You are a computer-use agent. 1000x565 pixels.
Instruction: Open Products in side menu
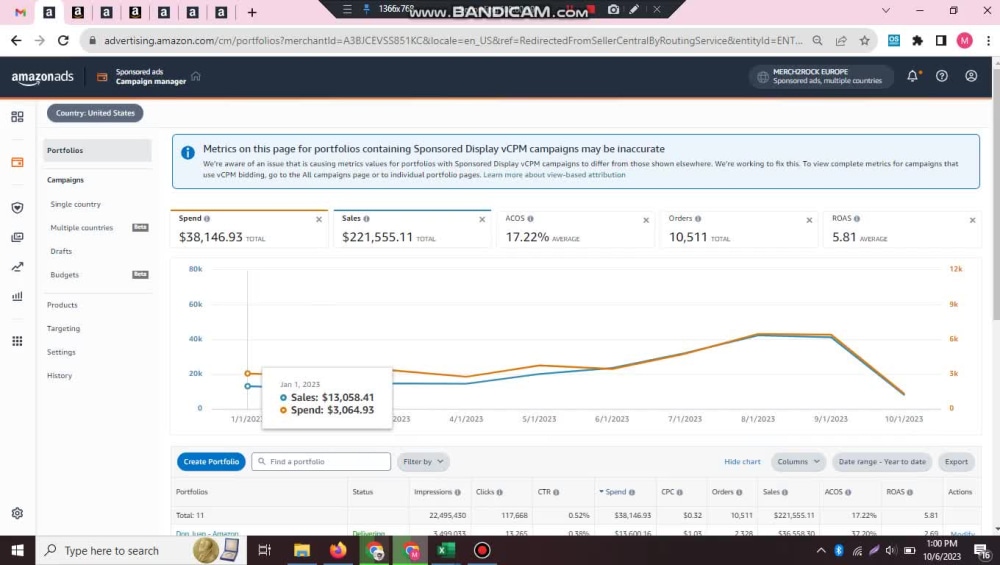(62, 305)
